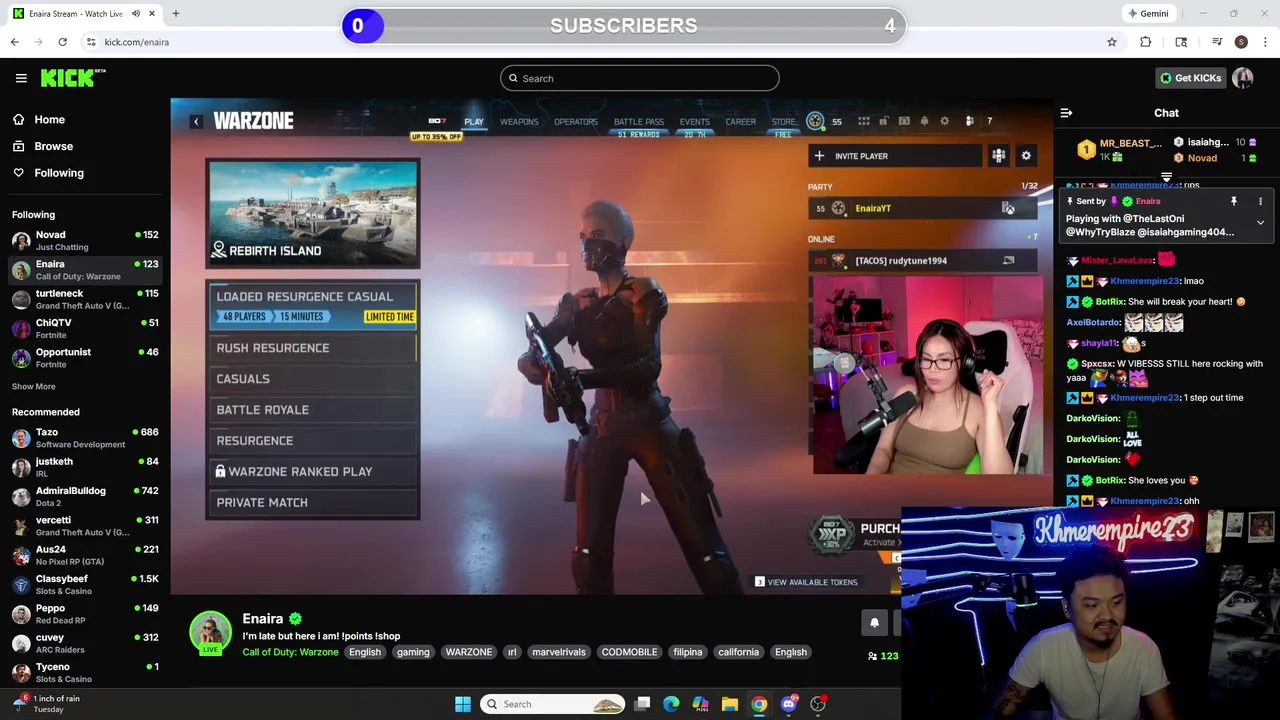Screen dimensions: 1280x720
Task: Click MR_BEAST top gifter entry
Action: (1121, 150)
